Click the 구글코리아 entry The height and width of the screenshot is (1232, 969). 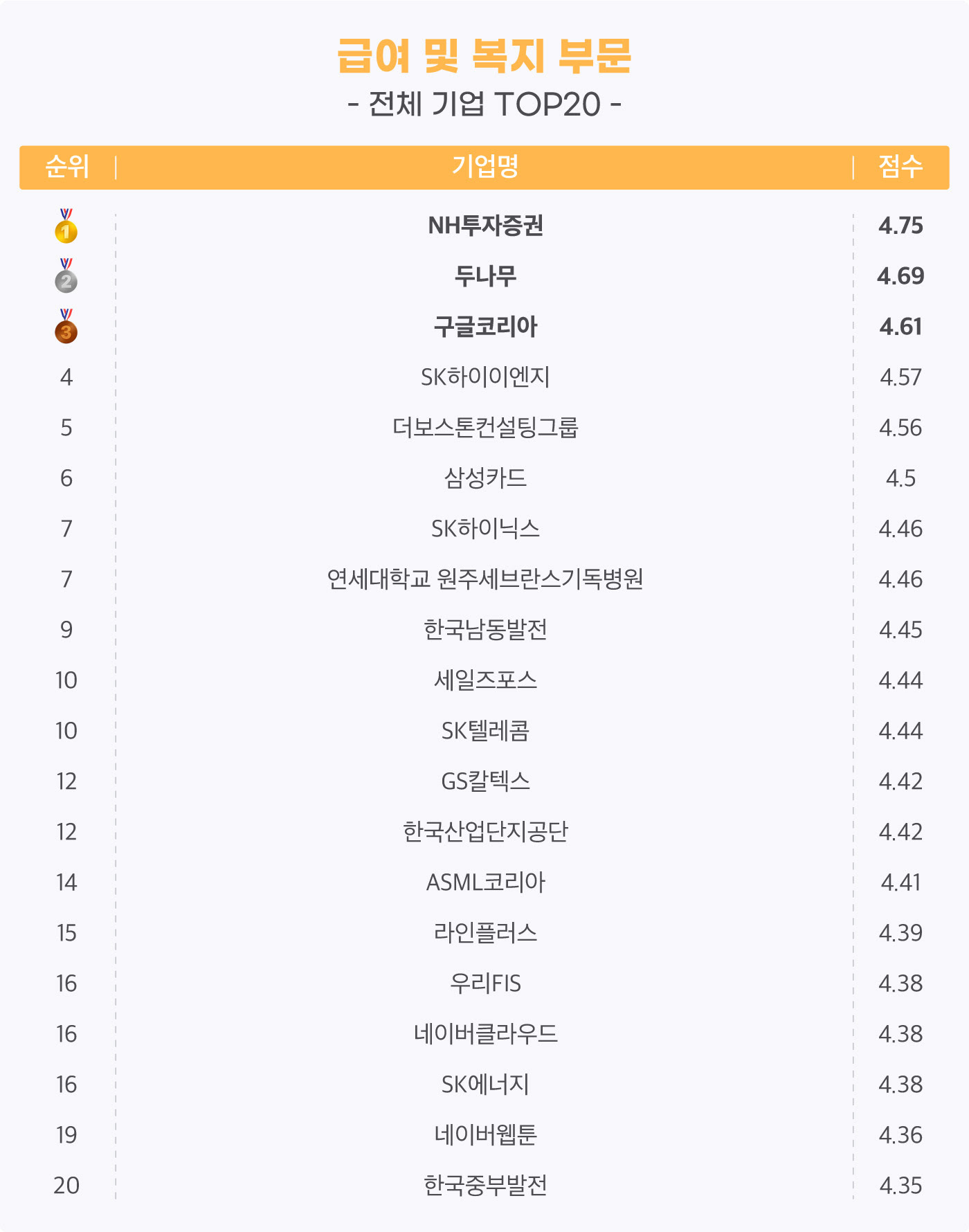click(x=485, y=327)
